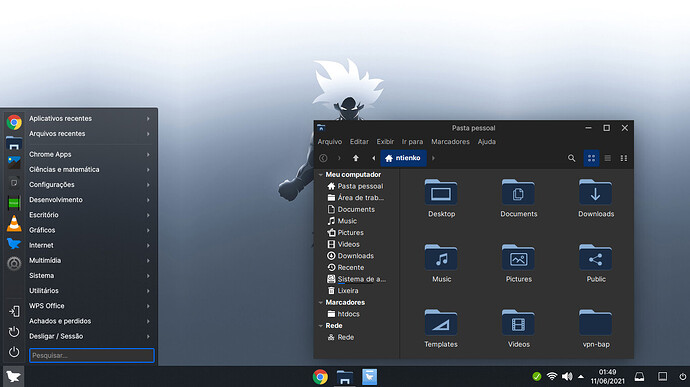
Task: Open blue bird icon in menu sidebar
Action: coord(14,243)
